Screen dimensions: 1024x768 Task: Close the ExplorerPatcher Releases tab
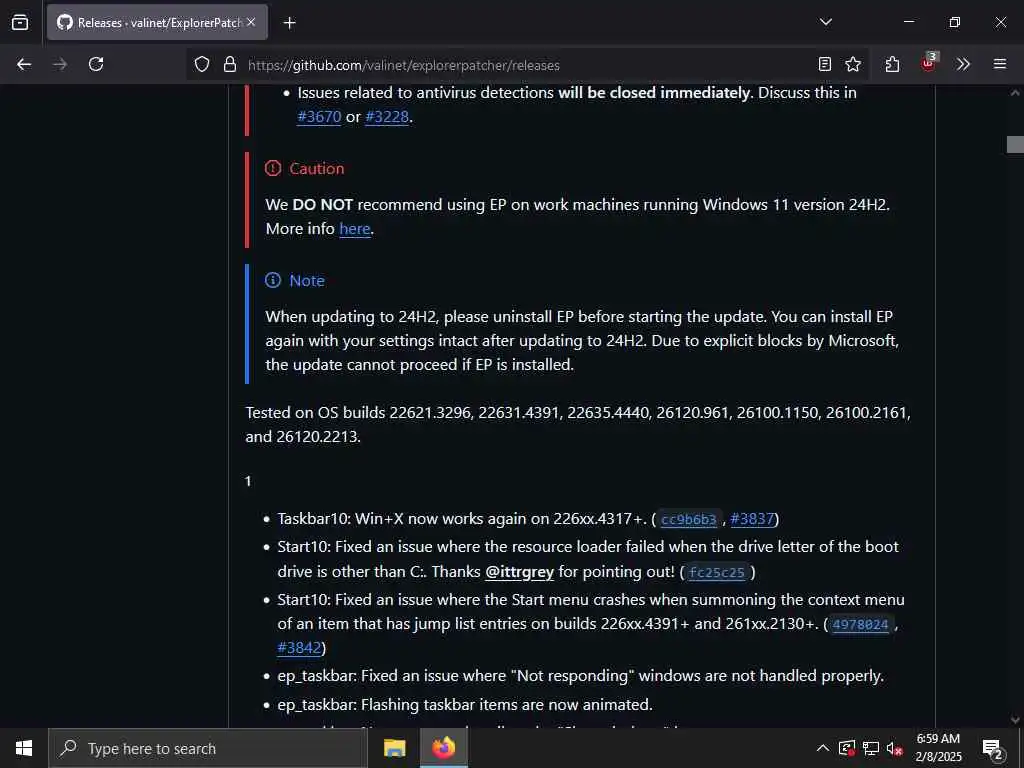(x=251, y=22)
